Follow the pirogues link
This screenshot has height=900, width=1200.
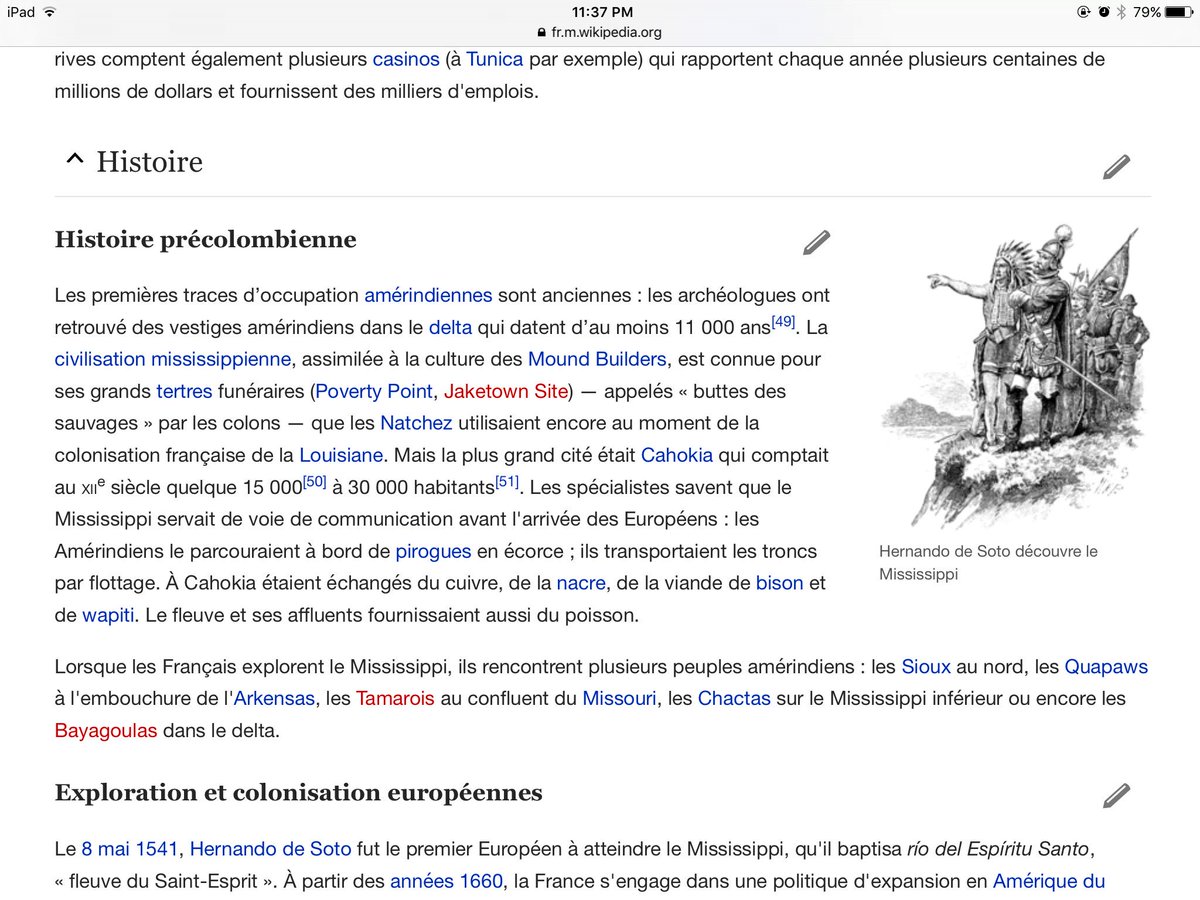pyautogui.click(x=433, y=551)
